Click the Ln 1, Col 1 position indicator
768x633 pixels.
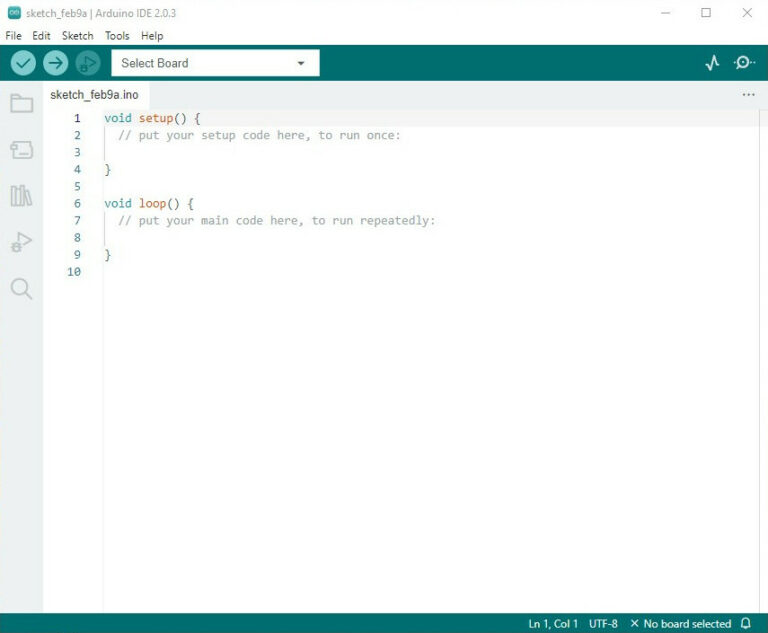tap(553, 623)
